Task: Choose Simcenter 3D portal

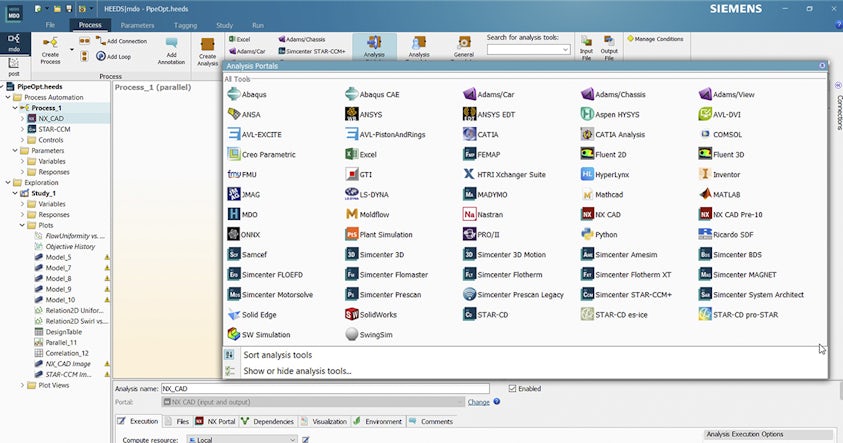Action: tap(375, 254)
